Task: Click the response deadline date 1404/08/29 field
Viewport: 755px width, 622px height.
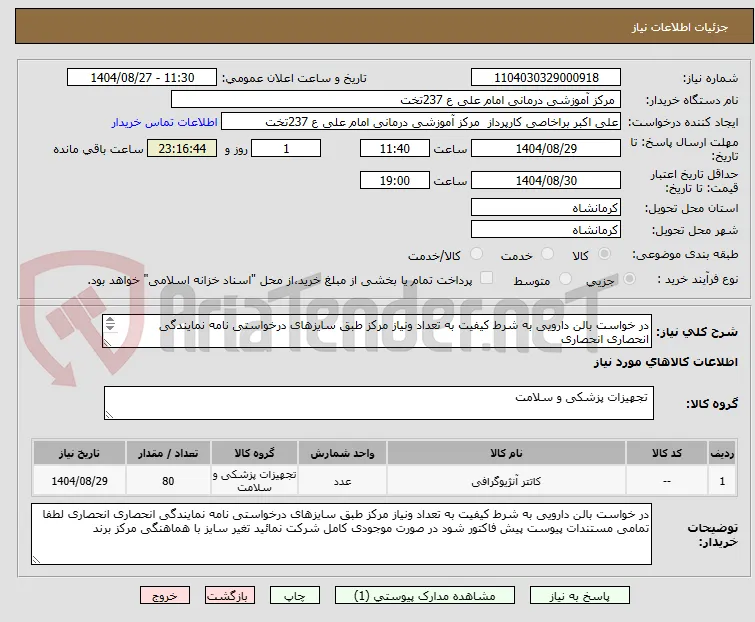Action: pyautogui.click(x=546, y=148)
